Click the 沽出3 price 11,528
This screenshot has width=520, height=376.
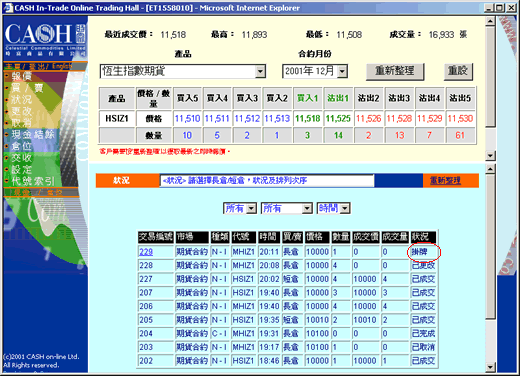pos(399,119)
